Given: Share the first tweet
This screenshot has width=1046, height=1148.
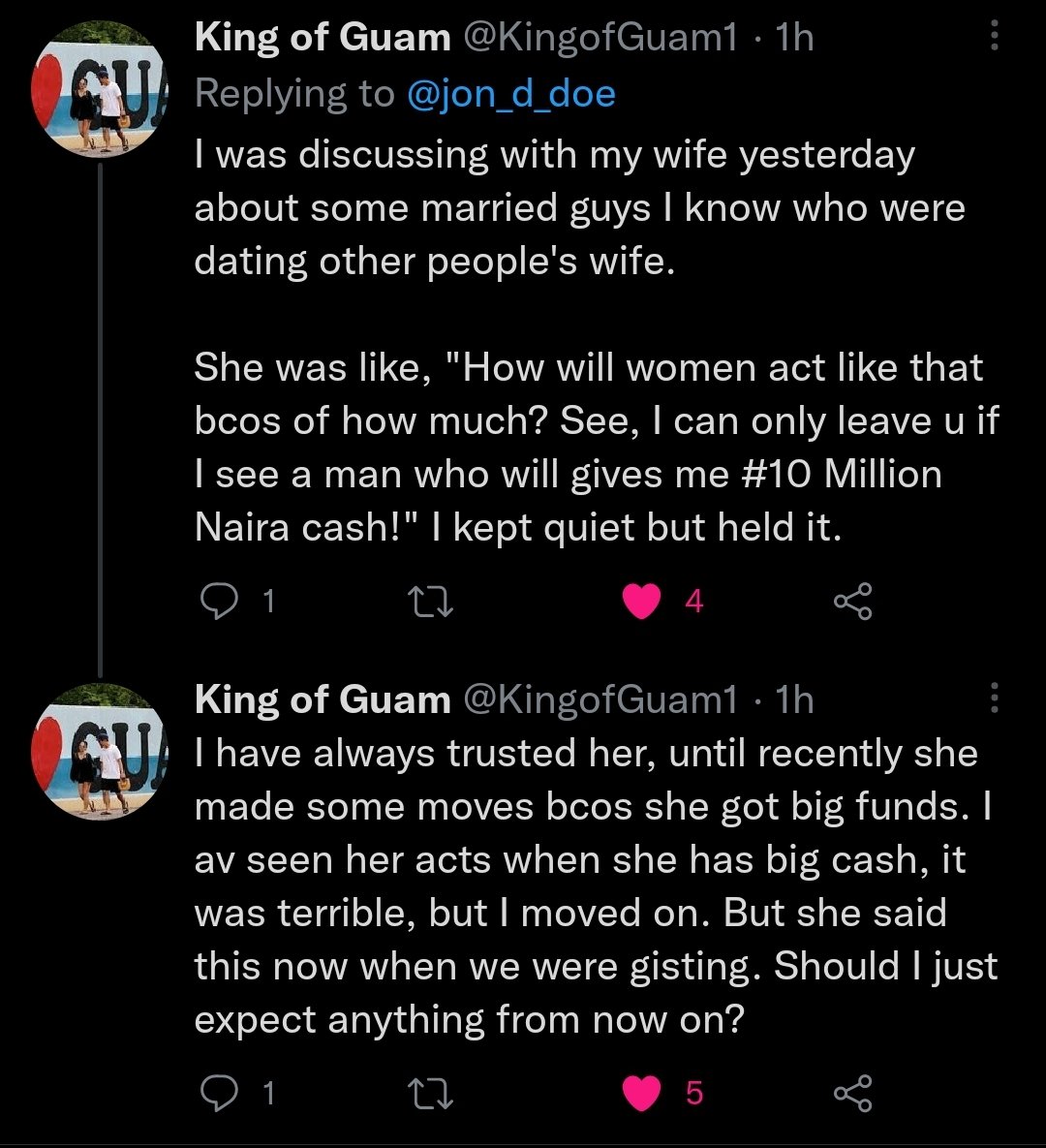Looking at the screenshot, I should coord(852,602).
